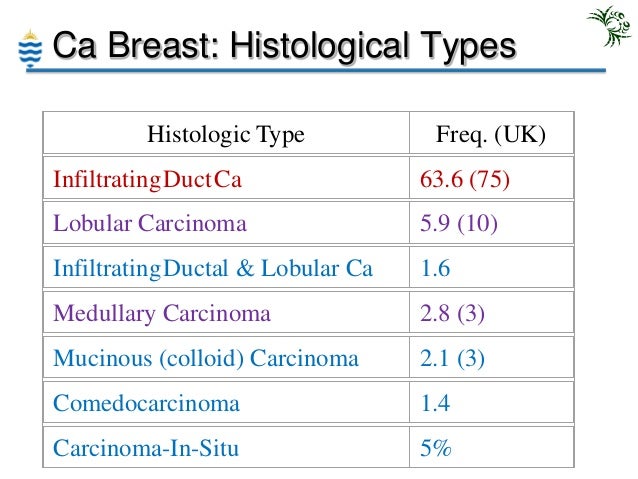Select the Mucinous (colloid) Carcinoma cell
This screenshot has width=638, height=479.
pyautogui.click(x=206, y=358)
